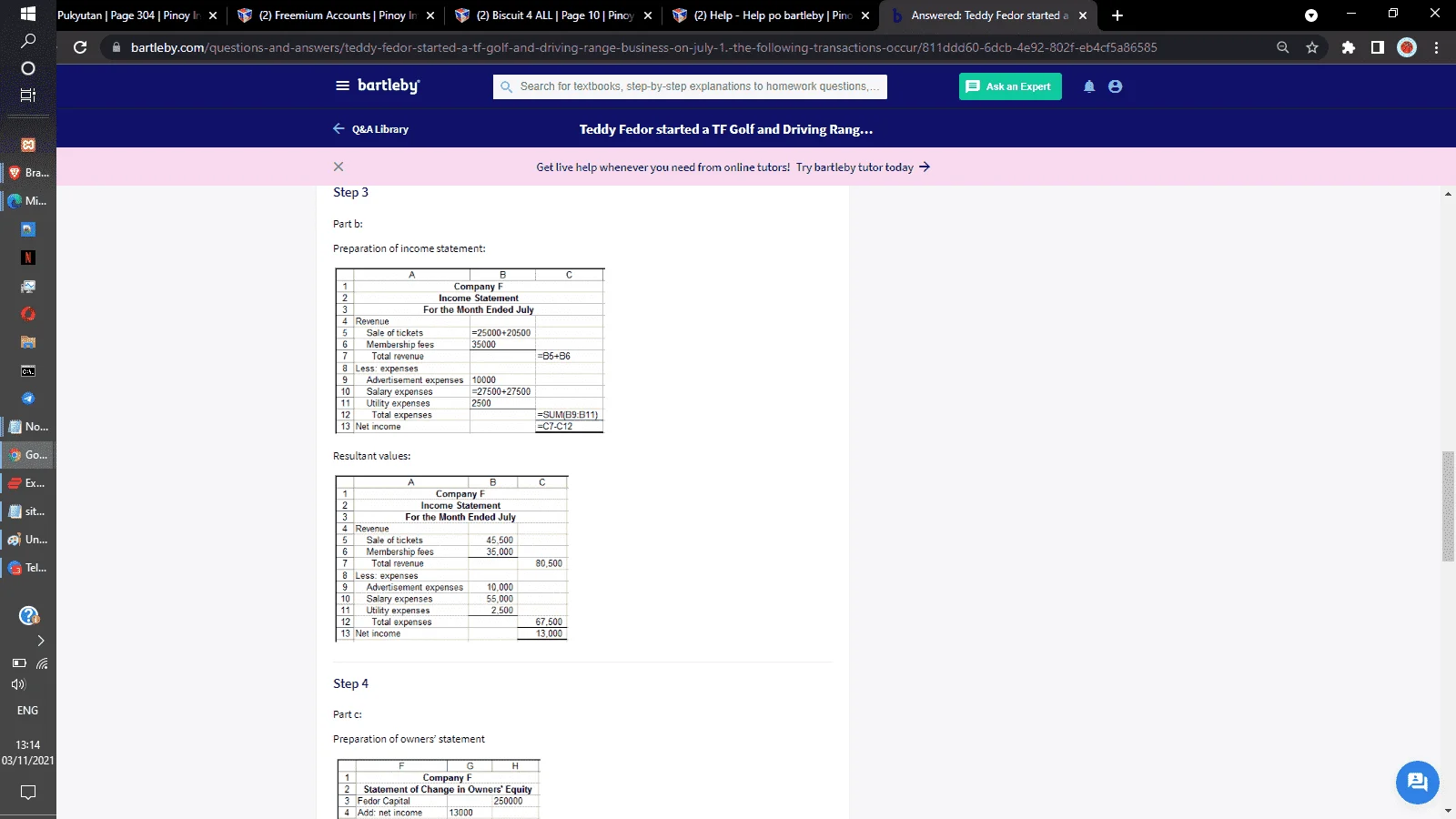
Task: Switch to the Help po bartleby tab
Action: click(x=771, y=15)
